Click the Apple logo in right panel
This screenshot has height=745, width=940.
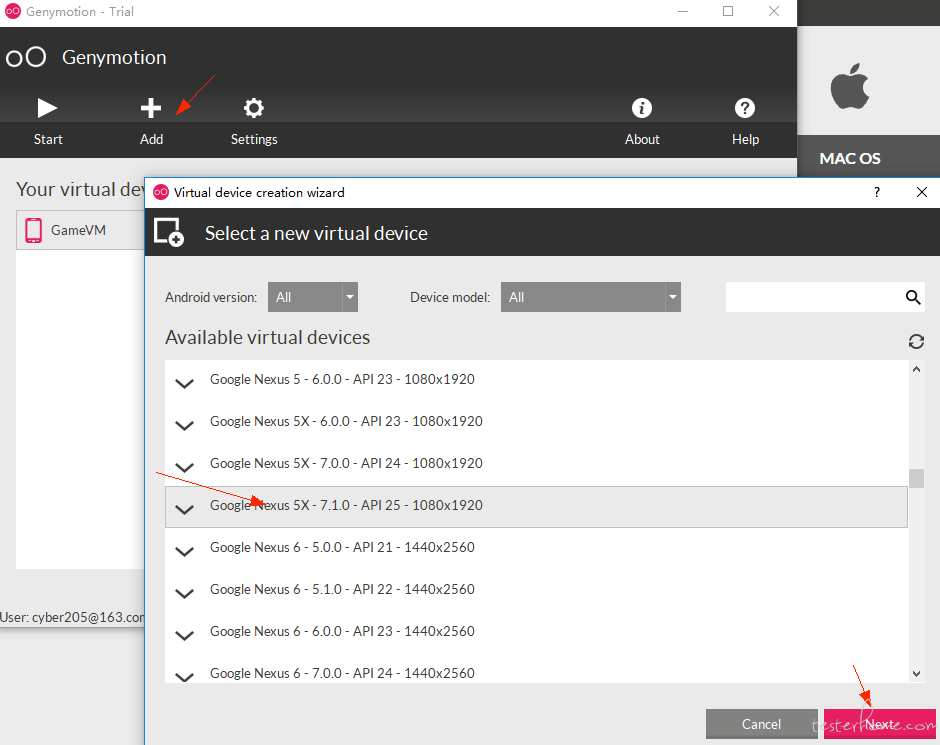(850, 86)
